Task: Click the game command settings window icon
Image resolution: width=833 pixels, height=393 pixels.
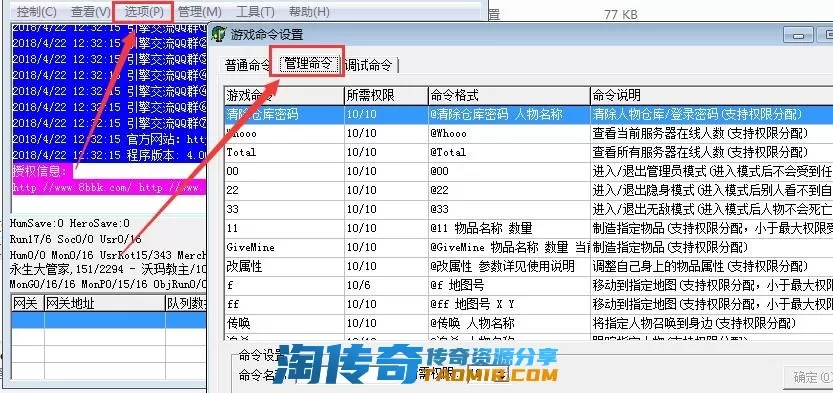Action: coord(219,34)
